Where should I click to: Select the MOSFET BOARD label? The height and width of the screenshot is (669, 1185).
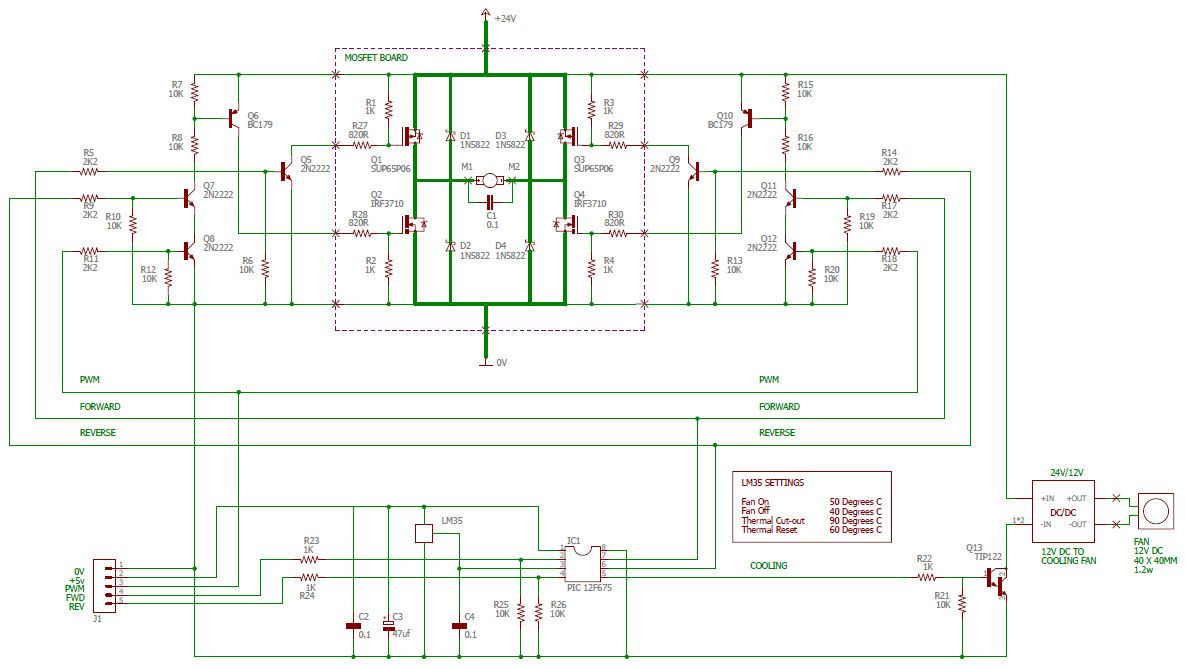click(x=376, y=57)
